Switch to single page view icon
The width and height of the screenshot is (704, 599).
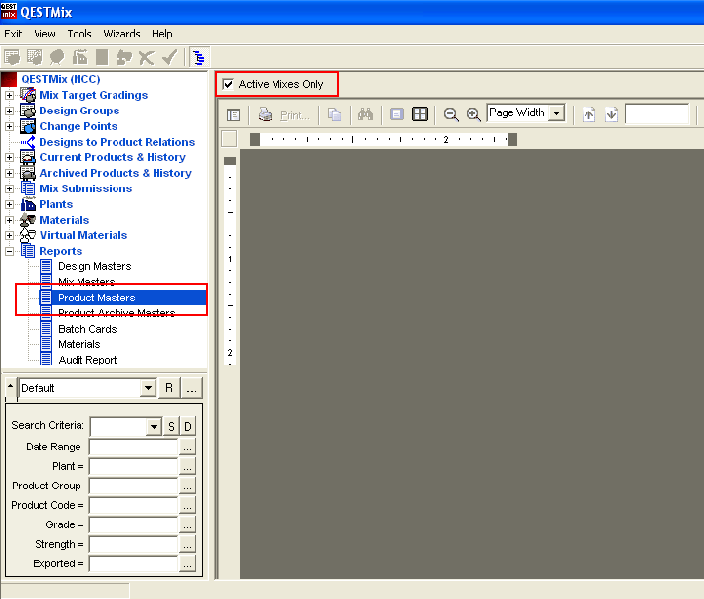(x=397, y=115)
